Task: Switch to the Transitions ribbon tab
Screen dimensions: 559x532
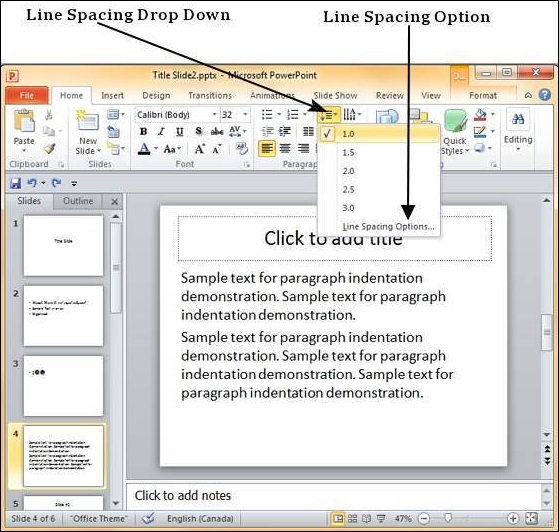Action: click(x=210, y=96)
